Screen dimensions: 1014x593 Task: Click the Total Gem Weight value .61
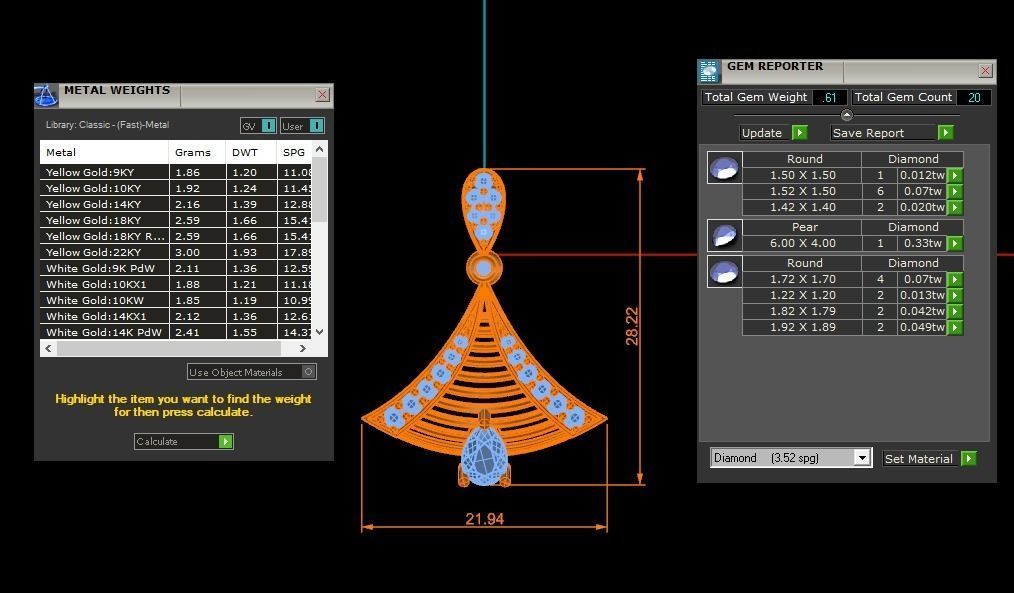(830, 98)
